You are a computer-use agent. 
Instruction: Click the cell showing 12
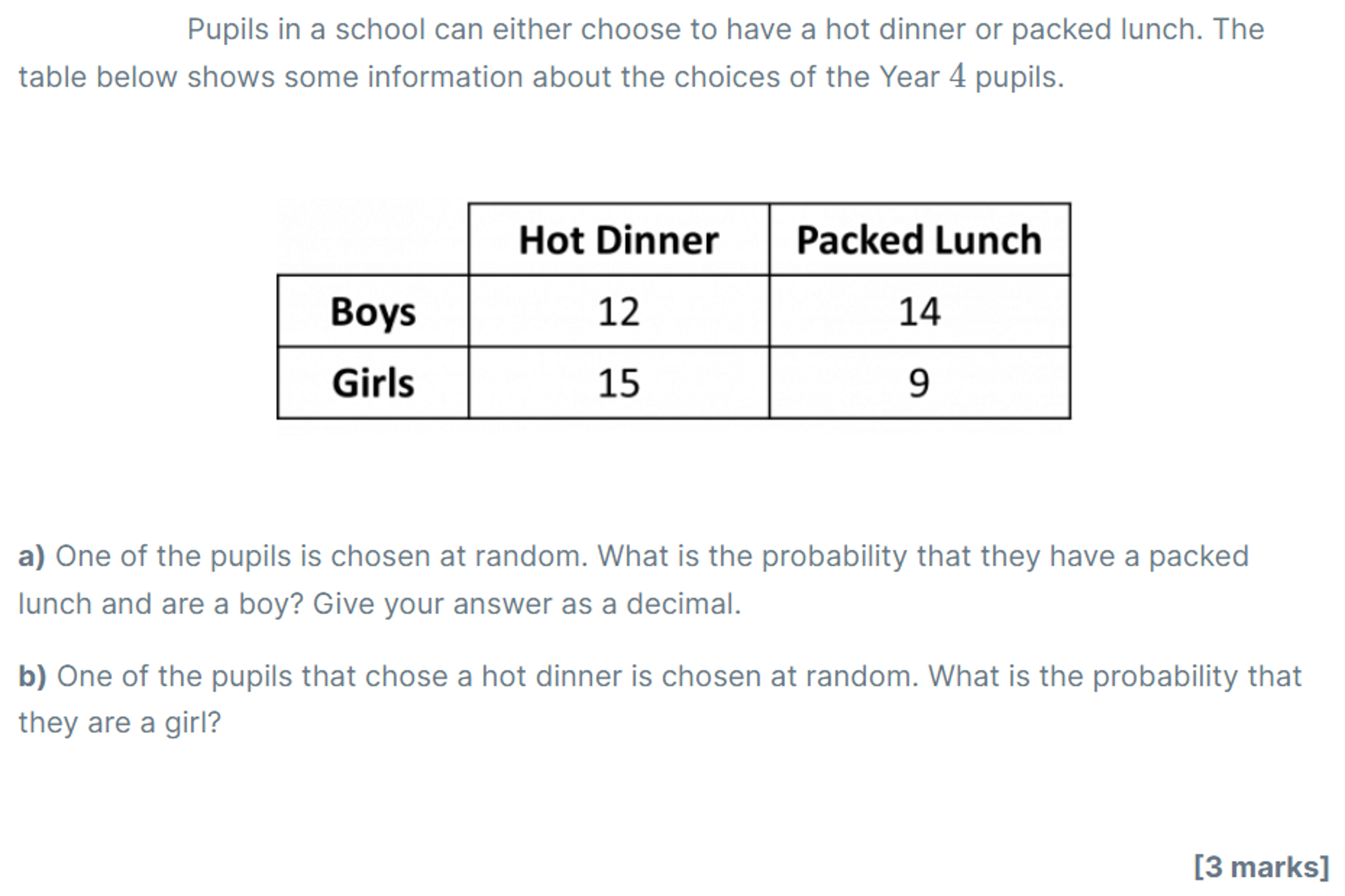[x=618, y=311]
